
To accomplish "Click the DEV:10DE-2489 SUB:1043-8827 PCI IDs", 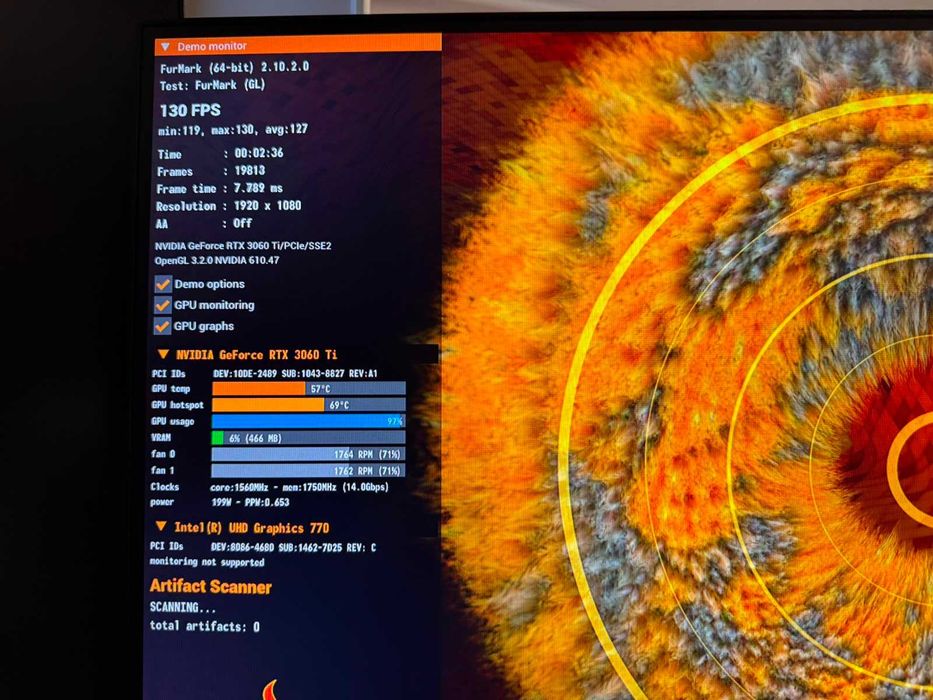I will 295,374.
